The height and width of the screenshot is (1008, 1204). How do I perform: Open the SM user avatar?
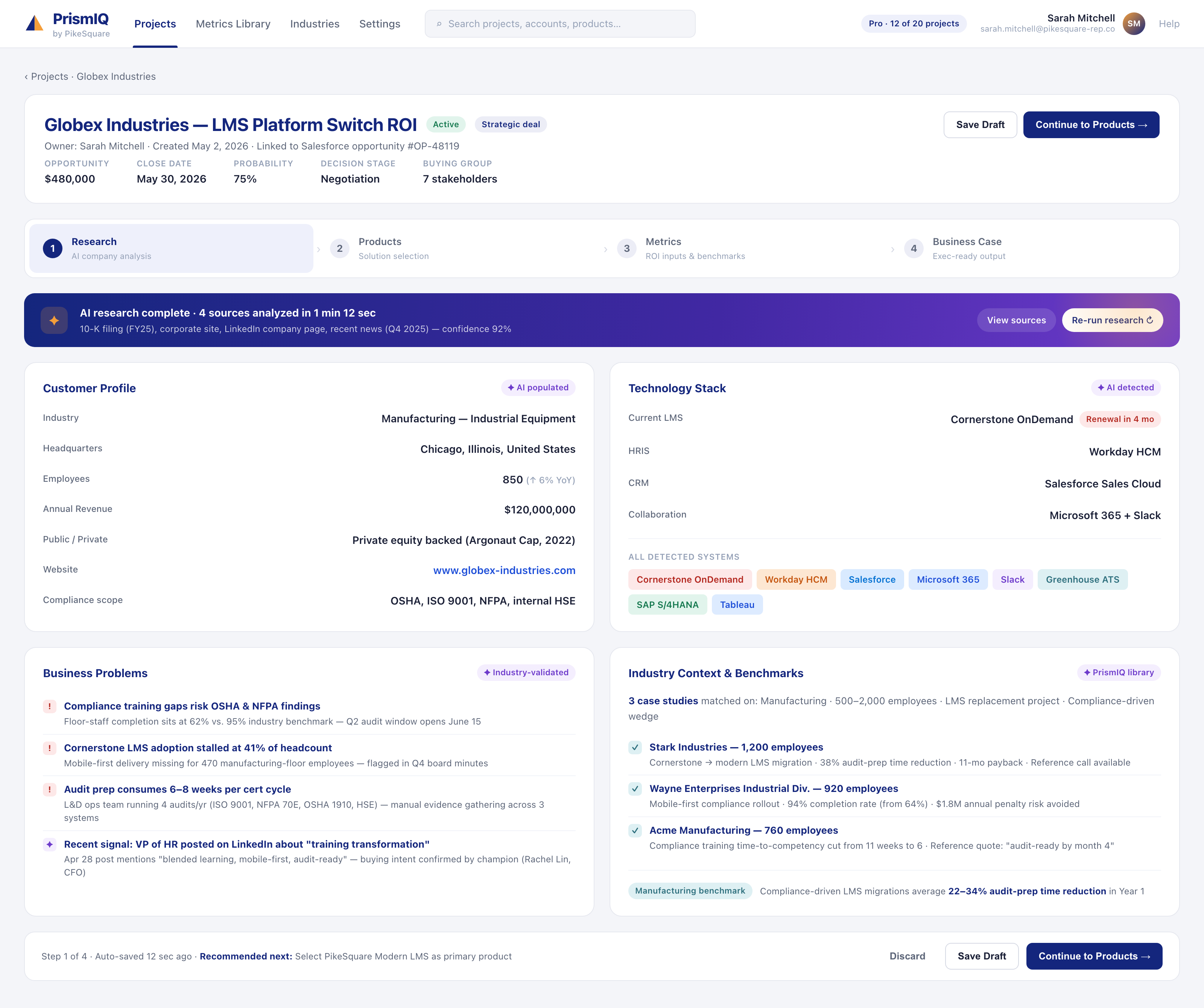pyautogui.click(x=1134, y=23)
